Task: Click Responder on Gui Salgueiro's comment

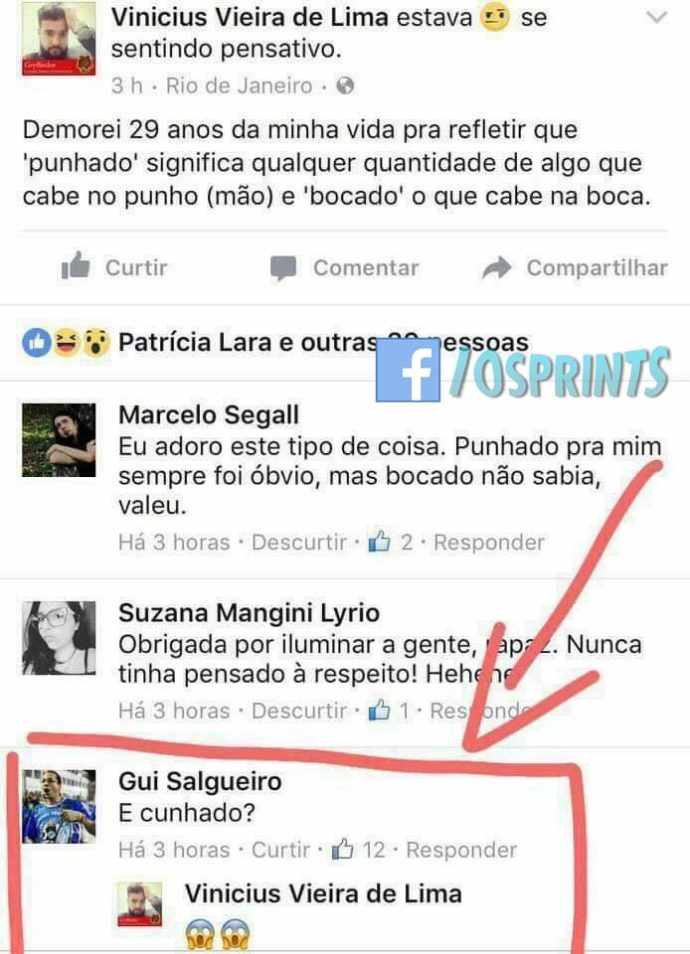Action: tap(461, 849)
